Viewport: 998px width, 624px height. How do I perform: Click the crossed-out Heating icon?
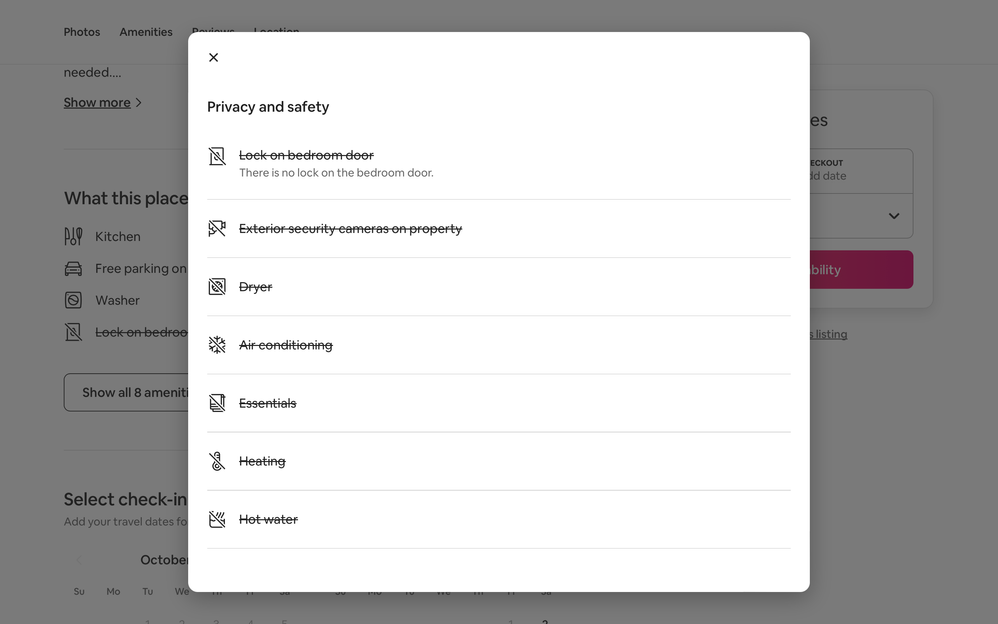pyautogui.click(x=217, y=461)
